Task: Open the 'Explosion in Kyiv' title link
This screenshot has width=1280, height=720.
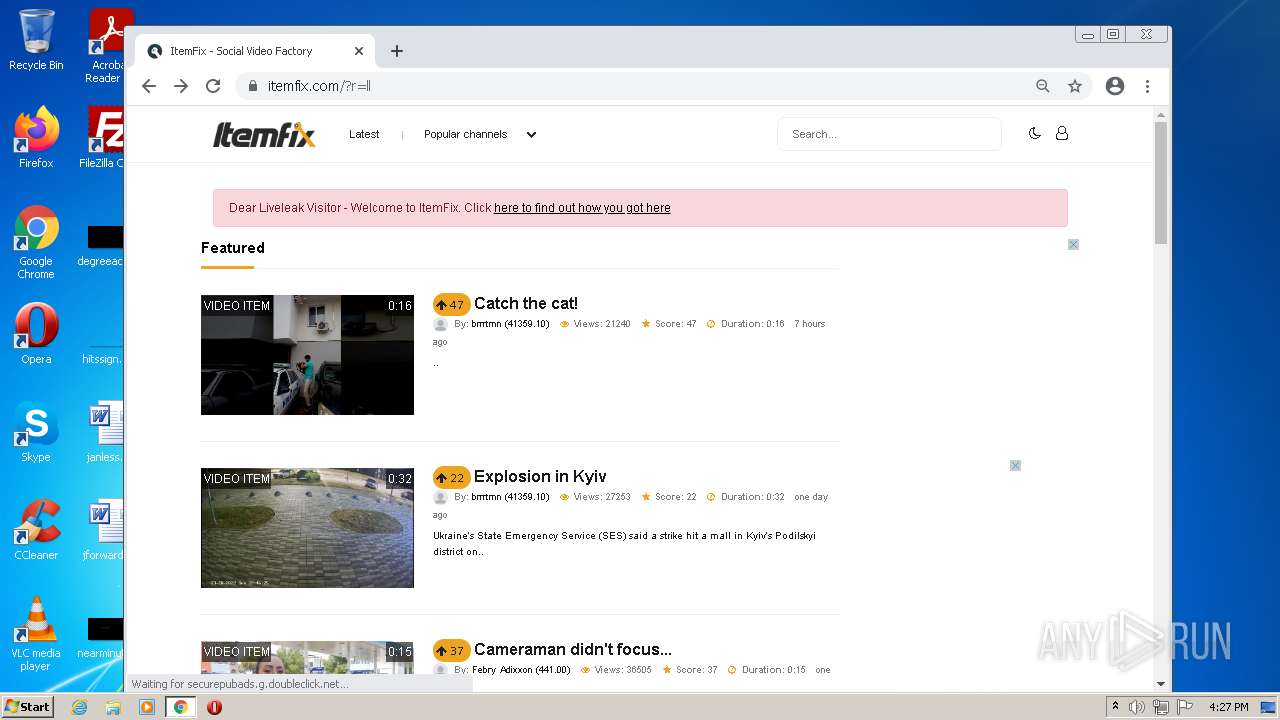Action: tap(540, 476)
